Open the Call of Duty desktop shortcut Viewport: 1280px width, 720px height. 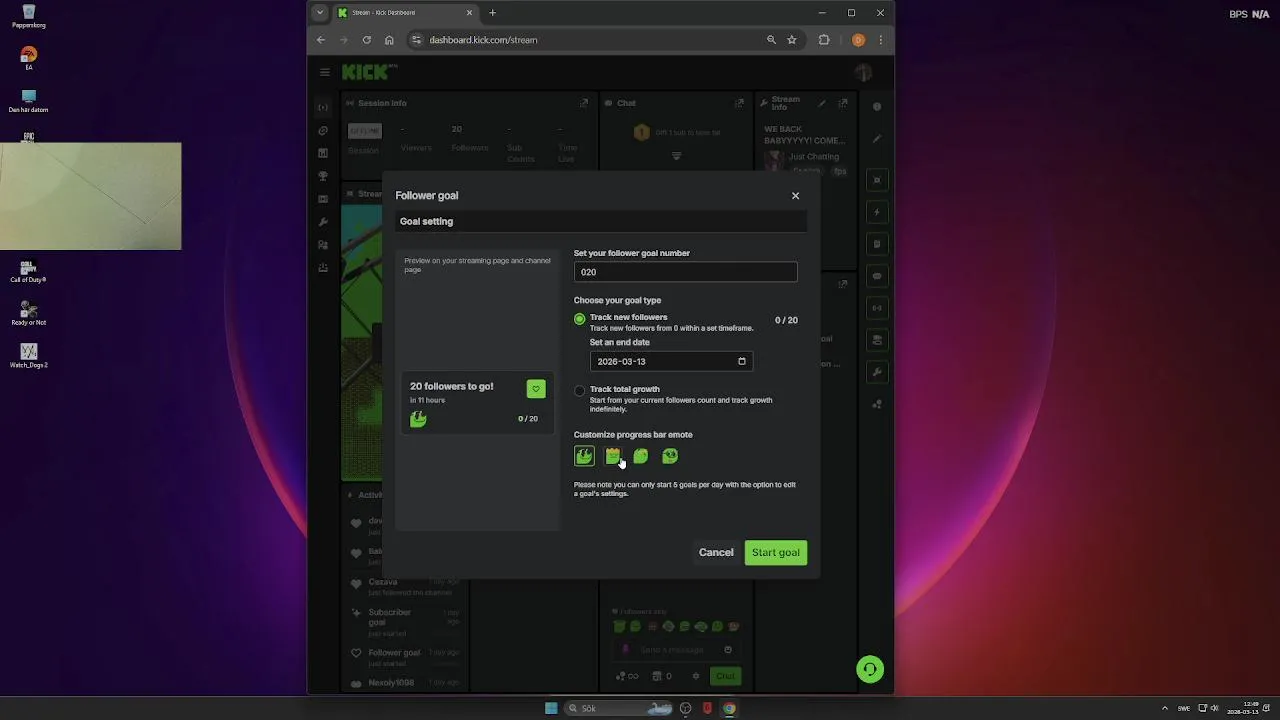point(28,271)
